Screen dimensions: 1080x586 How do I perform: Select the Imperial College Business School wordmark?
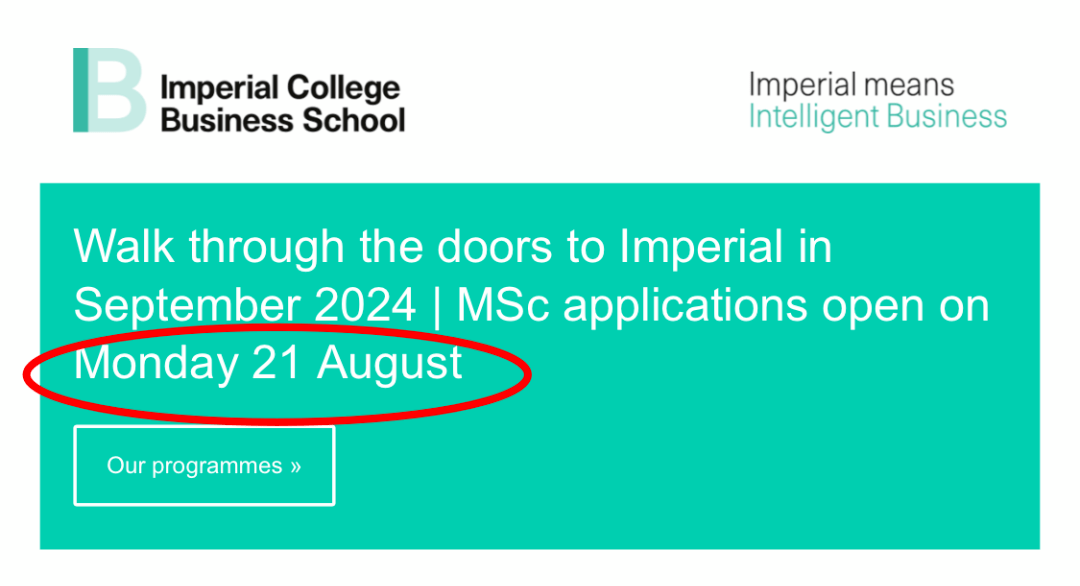pos(282,104)
